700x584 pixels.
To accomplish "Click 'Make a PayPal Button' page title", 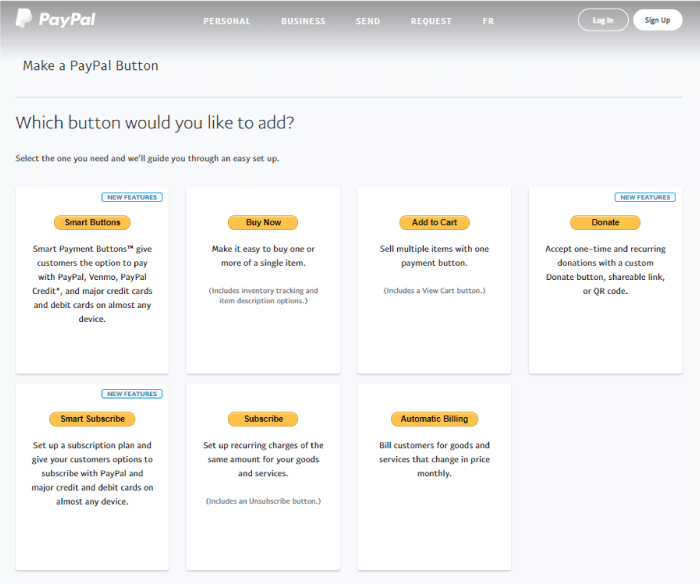I will (x=91, y=66).
